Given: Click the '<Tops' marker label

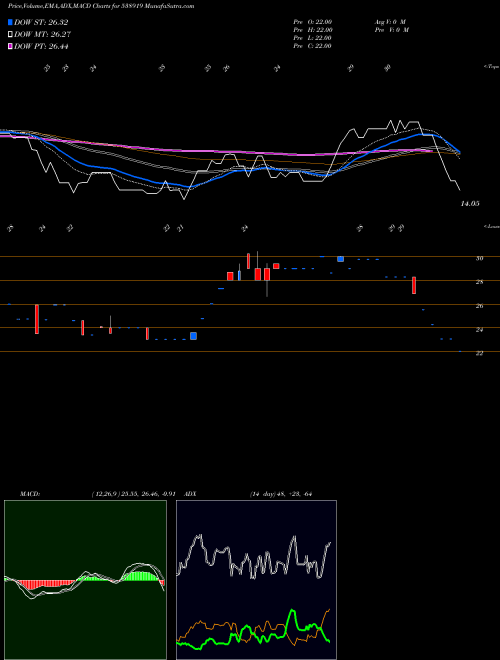Looking at the screenshot, I should pyautogui.click(x=492, y=67).
